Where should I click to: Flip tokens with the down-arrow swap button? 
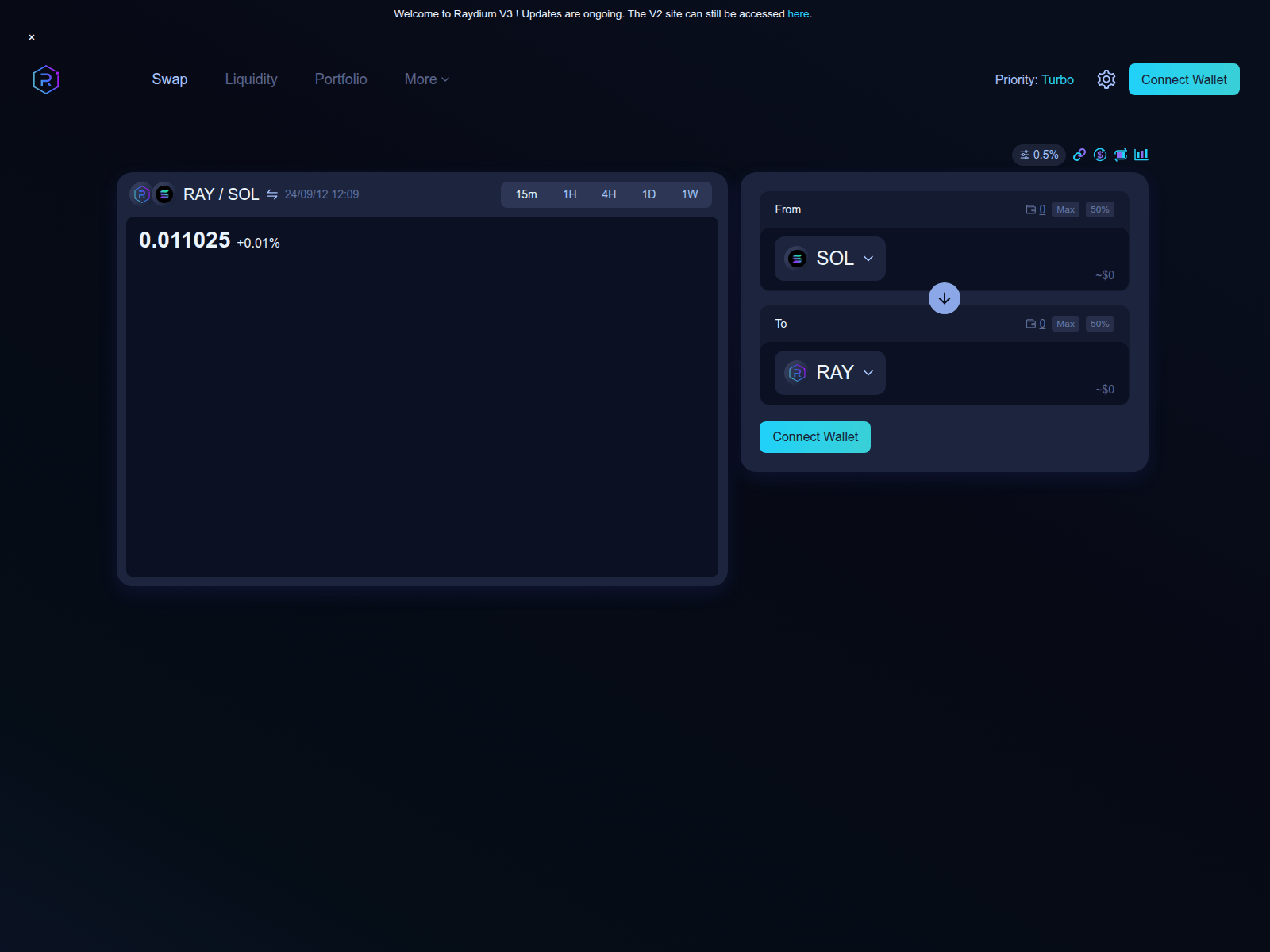[945, 298]
